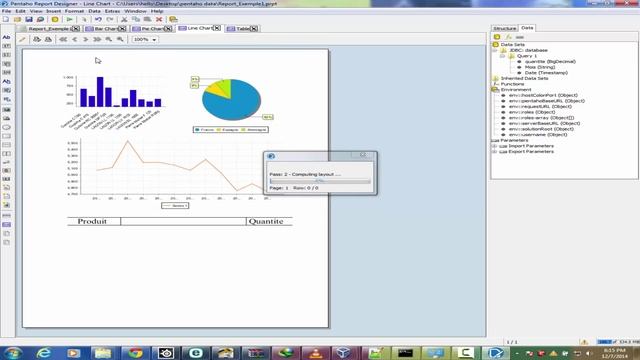640x360 pixels.
Task: Open VLC media player from the taskbar
Action: coord(315,353)
